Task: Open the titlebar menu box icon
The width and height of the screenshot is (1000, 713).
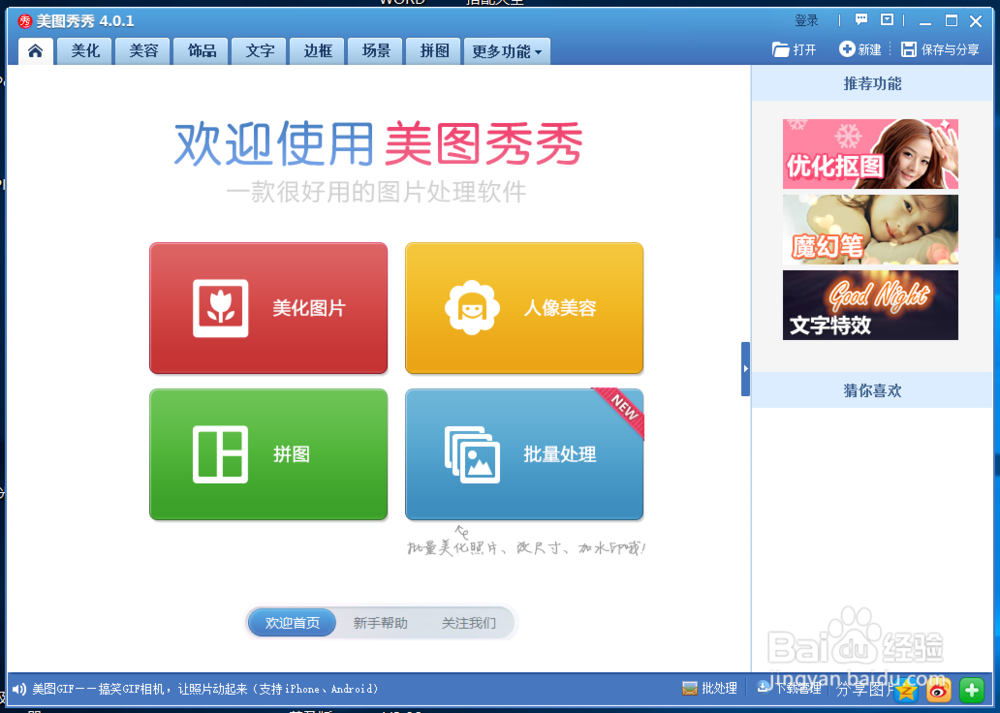Action: click(887, 20)
